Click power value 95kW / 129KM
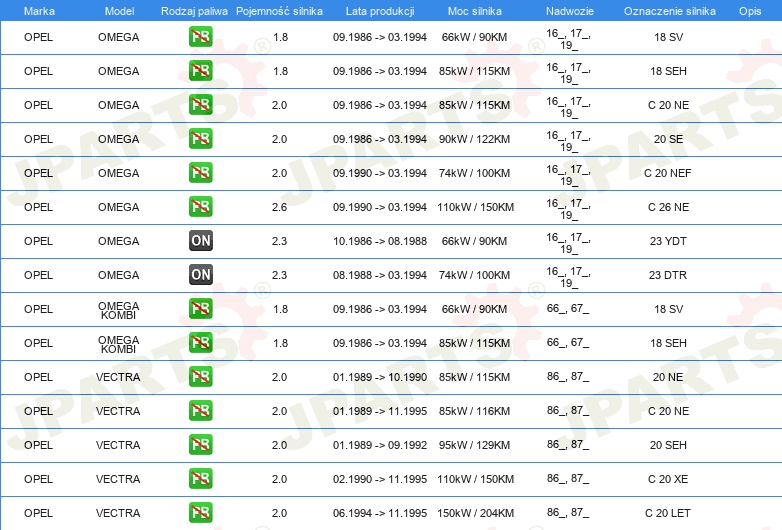The height and width of the screenshot is (530, 782). coord(474,445)
